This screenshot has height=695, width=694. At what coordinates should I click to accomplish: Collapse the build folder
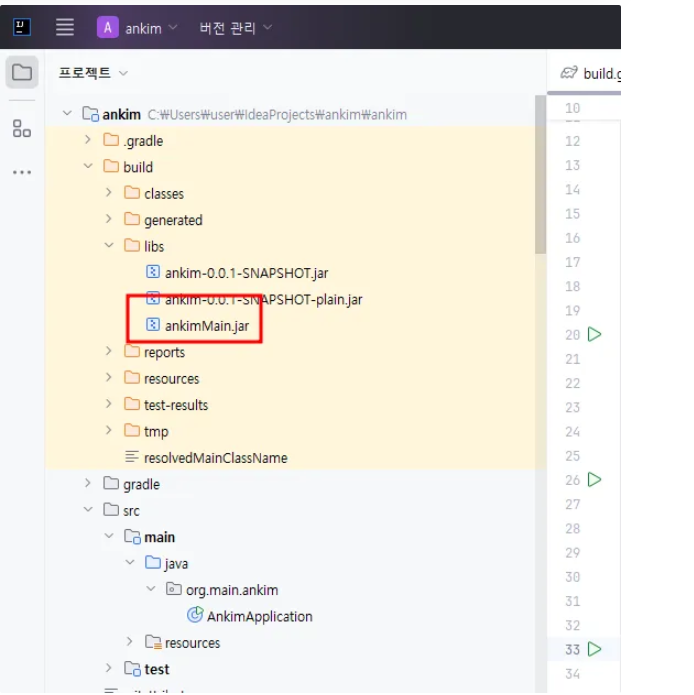[88, 166]
